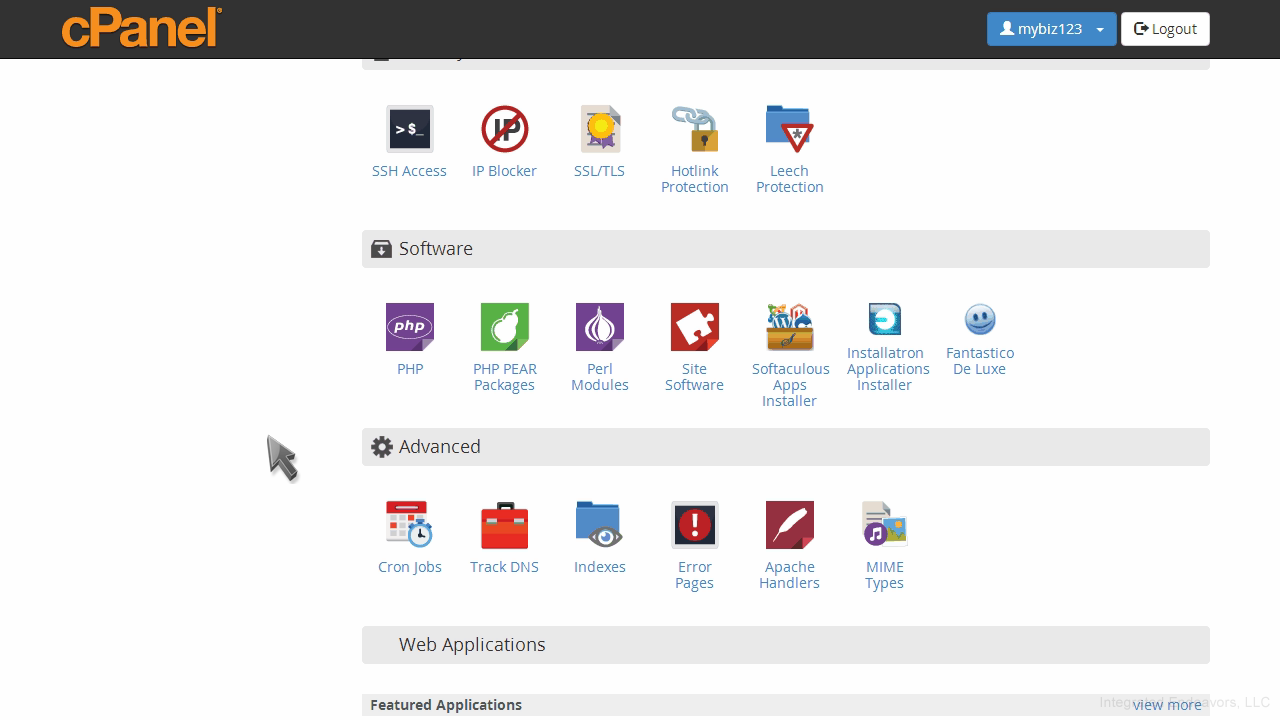This screenshot has height=720, width=1280.
Task: Open the Perl Modules icon
Action: pyautogui.click(x=600, y=327)
